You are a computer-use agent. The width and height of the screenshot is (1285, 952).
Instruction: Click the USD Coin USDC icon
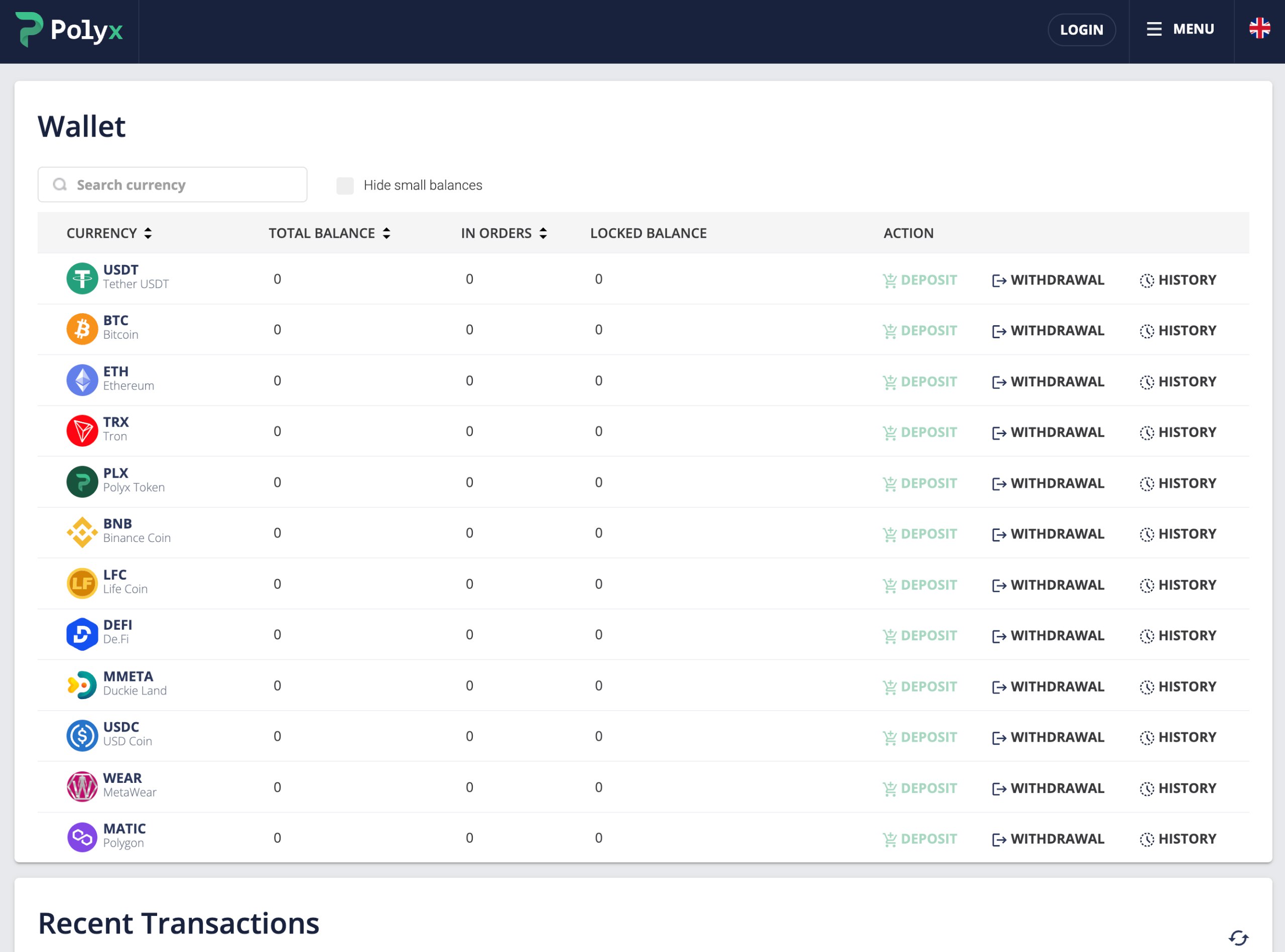pyautogui.click(x=82, y=736)
